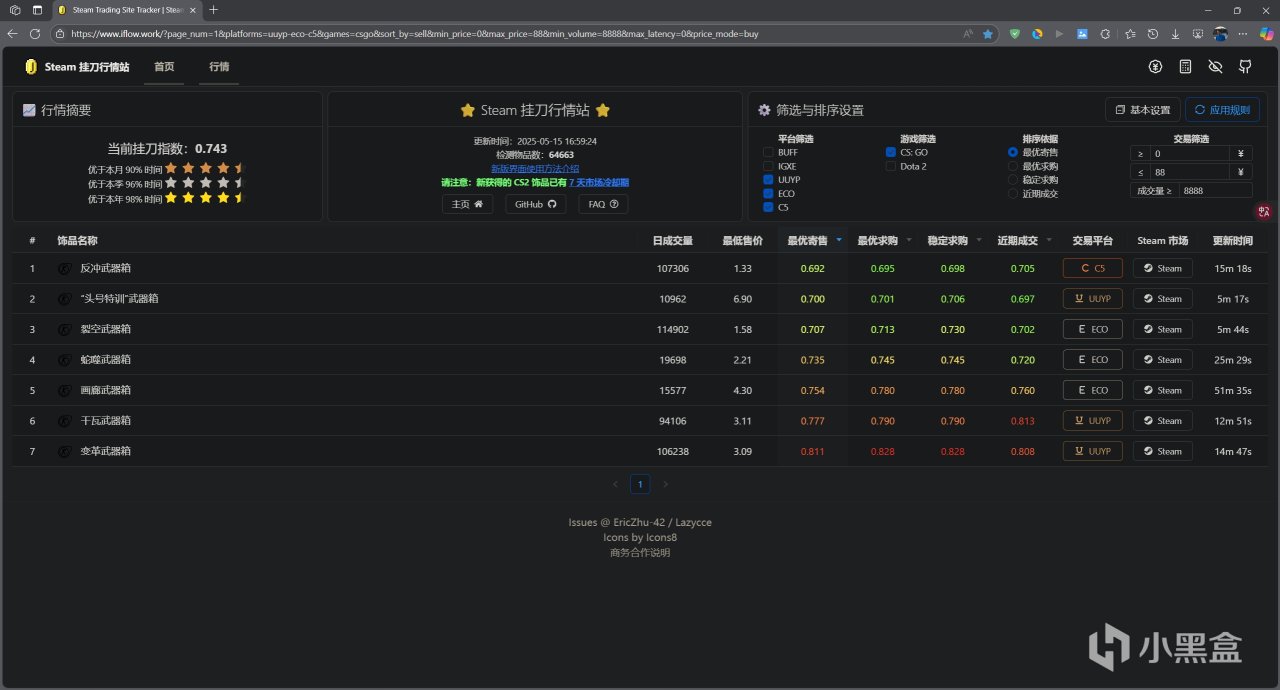Click the UUYP button for "头号特训"武器箱

(x=1092, y=298)
